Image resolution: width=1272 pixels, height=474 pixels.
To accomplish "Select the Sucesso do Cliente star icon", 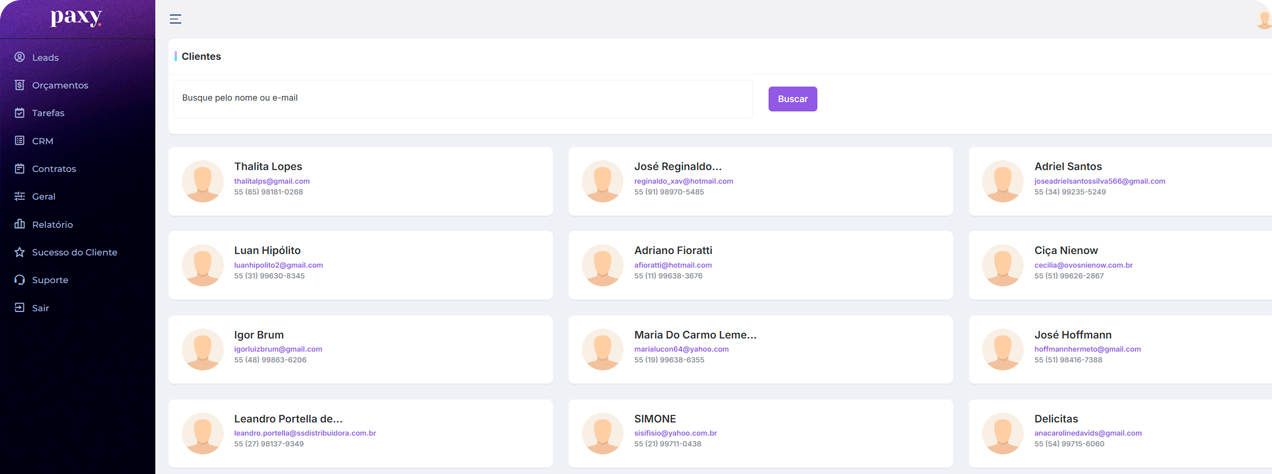I will [x=19, y=252].
